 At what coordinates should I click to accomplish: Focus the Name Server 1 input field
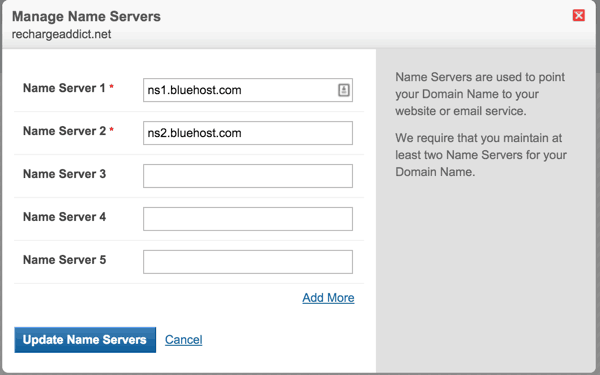tap(248, 90)
